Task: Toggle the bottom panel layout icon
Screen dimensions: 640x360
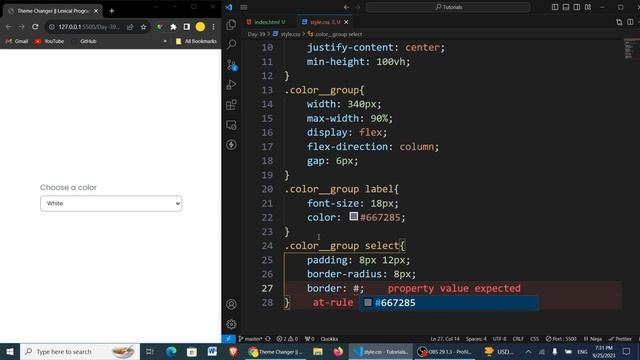Action: click(566, 7)
